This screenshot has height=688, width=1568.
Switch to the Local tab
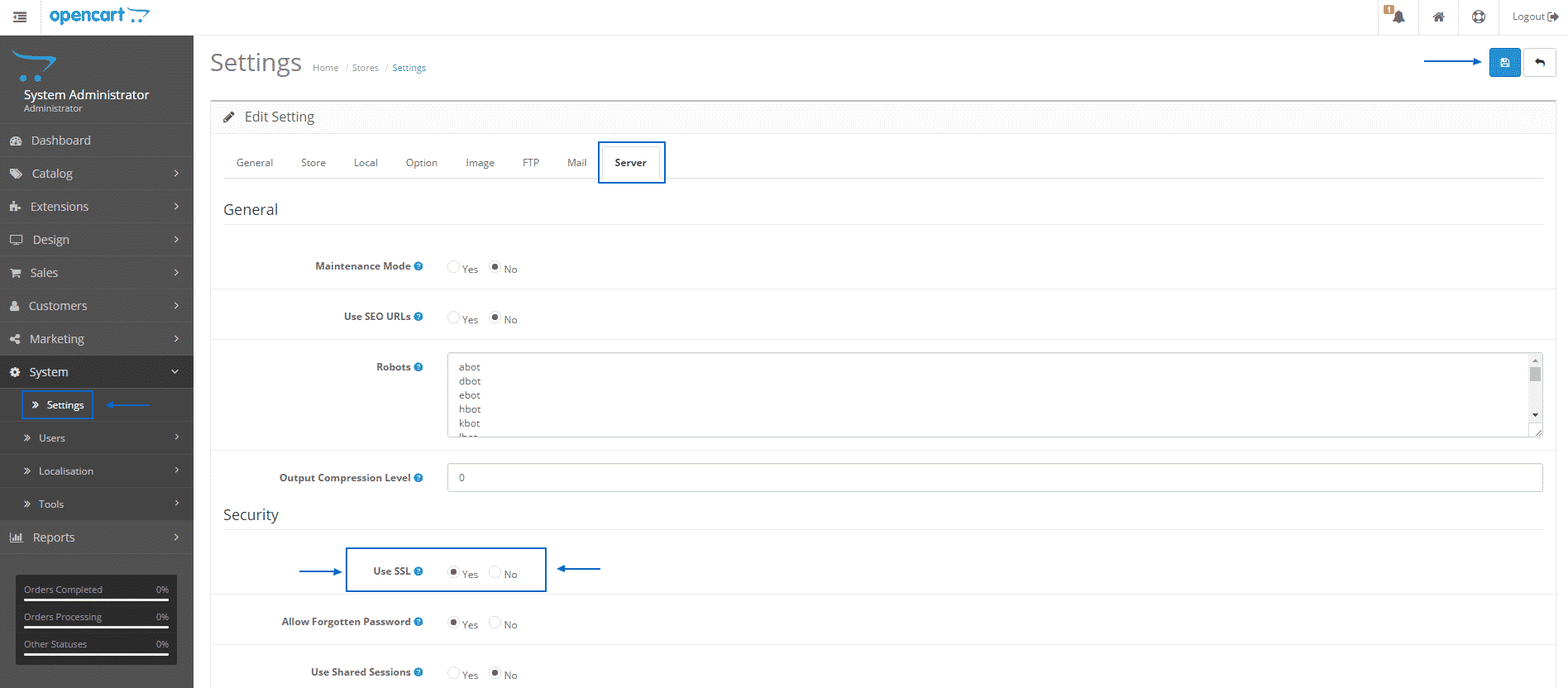pyautogui.click(x=366, y=163)
